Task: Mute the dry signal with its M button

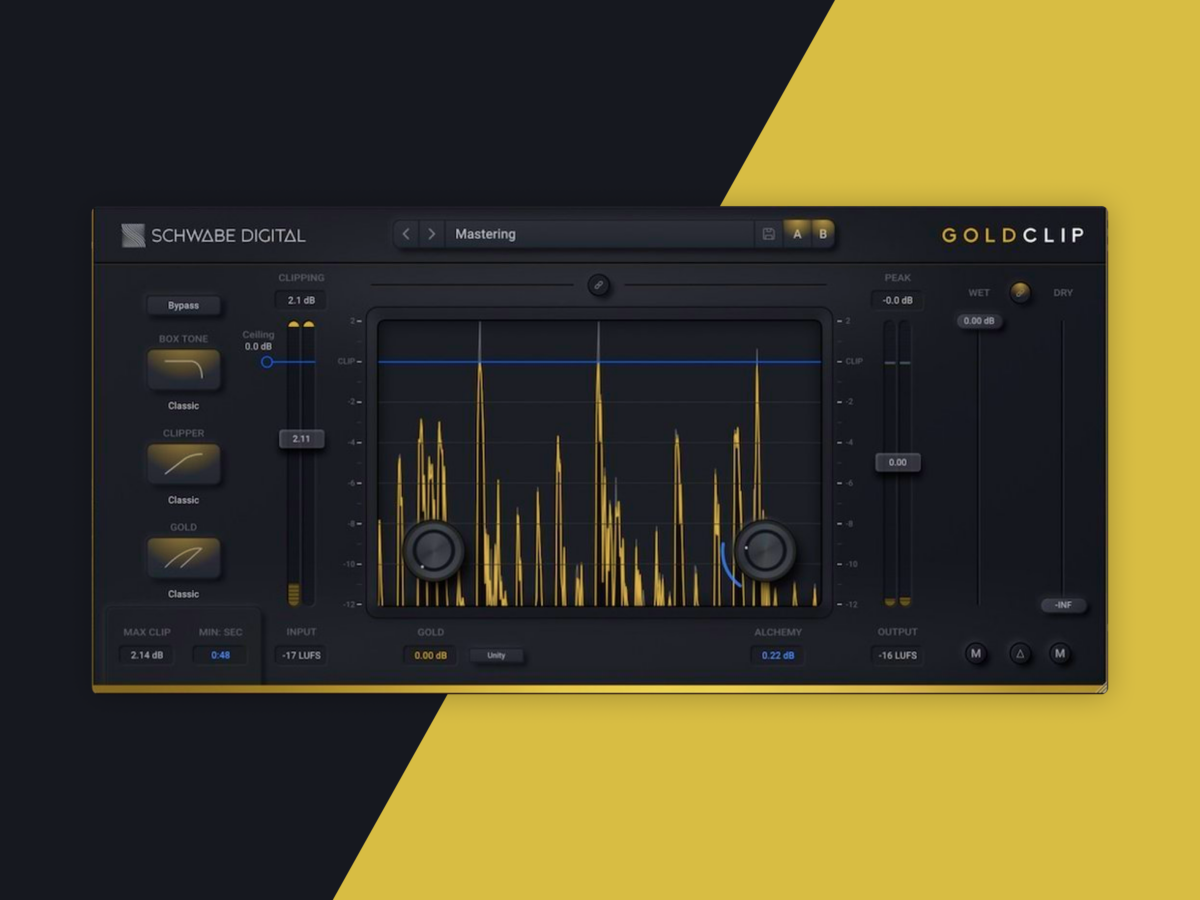Action: pos(1061,654)
